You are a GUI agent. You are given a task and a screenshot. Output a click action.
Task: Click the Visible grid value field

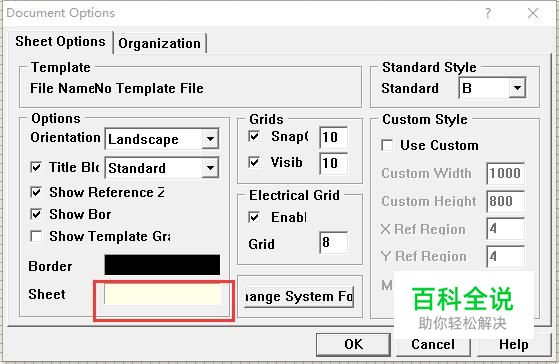pos(333,163)
